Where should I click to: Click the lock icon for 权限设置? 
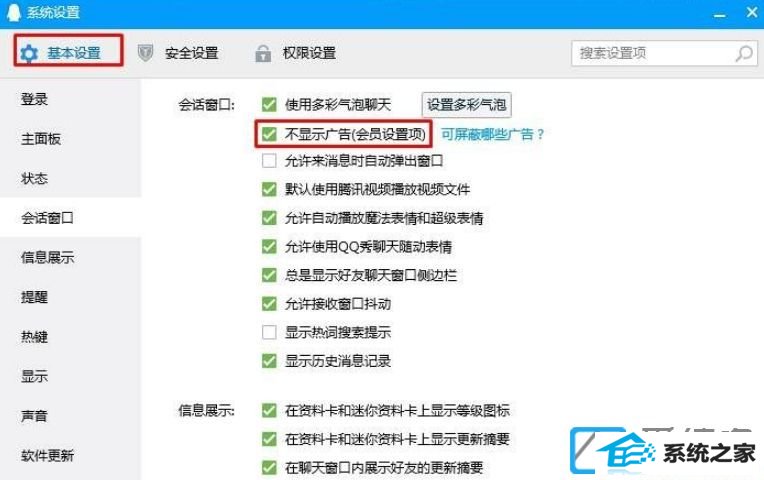pos(263,53)
